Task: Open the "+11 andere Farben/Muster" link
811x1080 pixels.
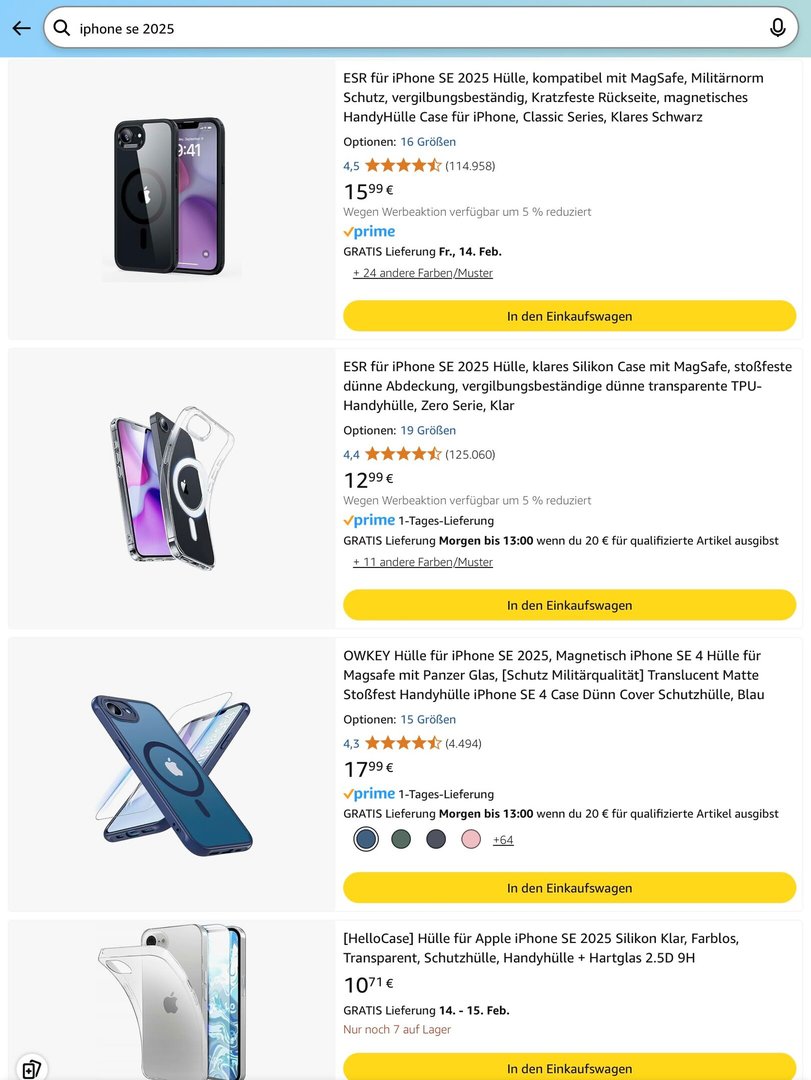Action: point(423,562)
